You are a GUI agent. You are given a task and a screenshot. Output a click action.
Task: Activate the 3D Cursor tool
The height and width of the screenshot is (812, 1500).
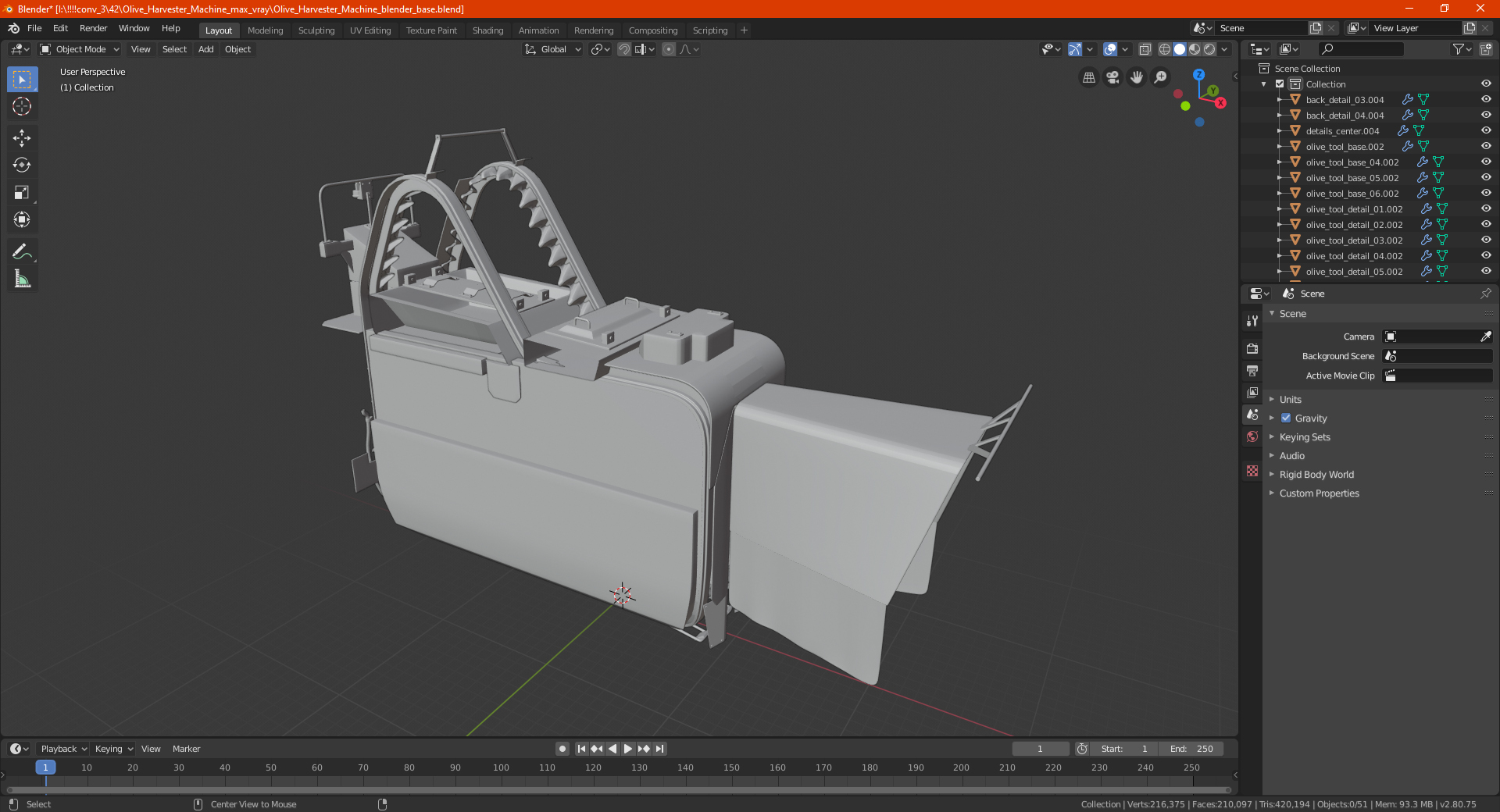pyautogui.click(x=22, y=106)
